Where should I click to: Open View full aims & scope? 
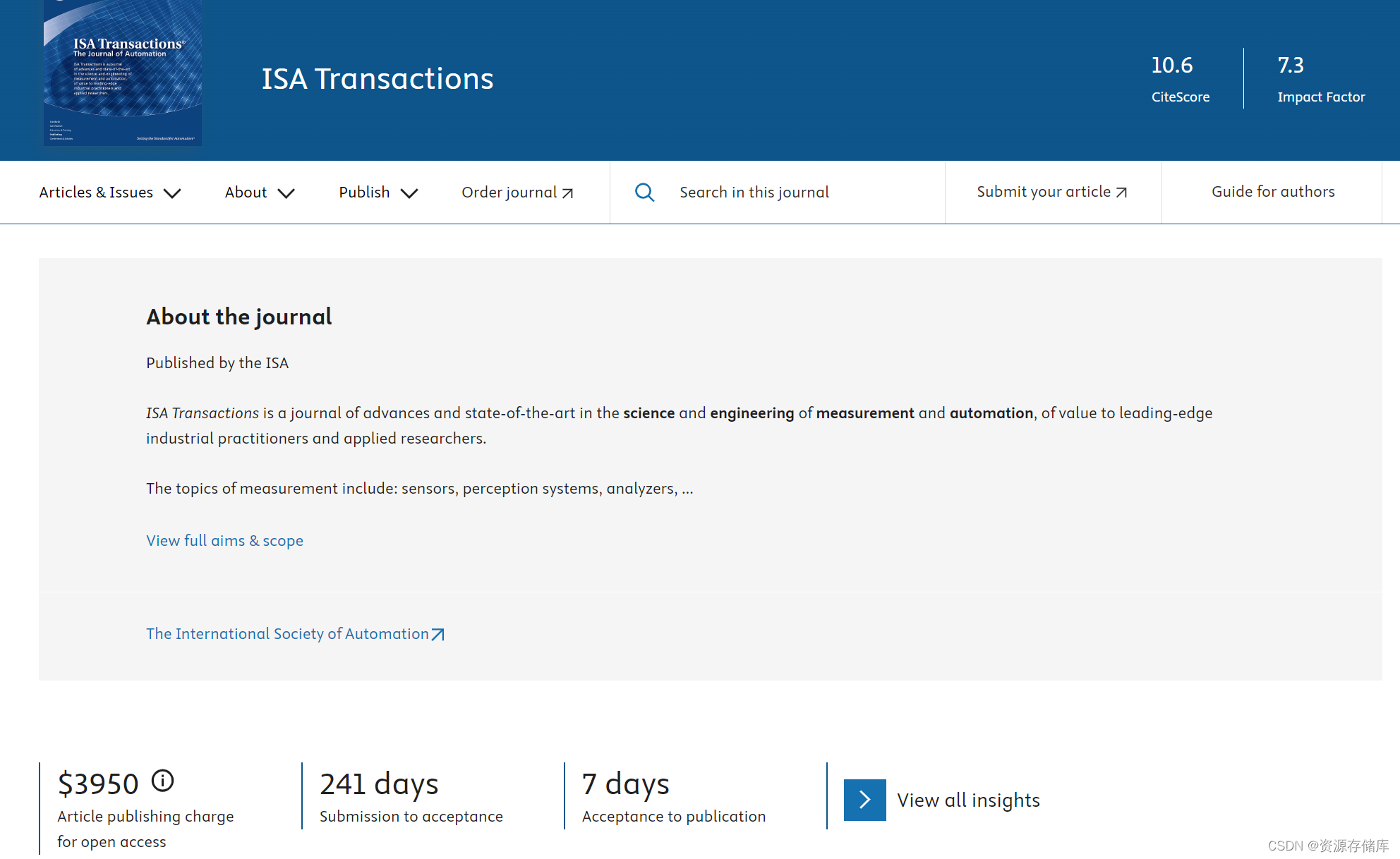pyautogui.click(x=224, y=540)
